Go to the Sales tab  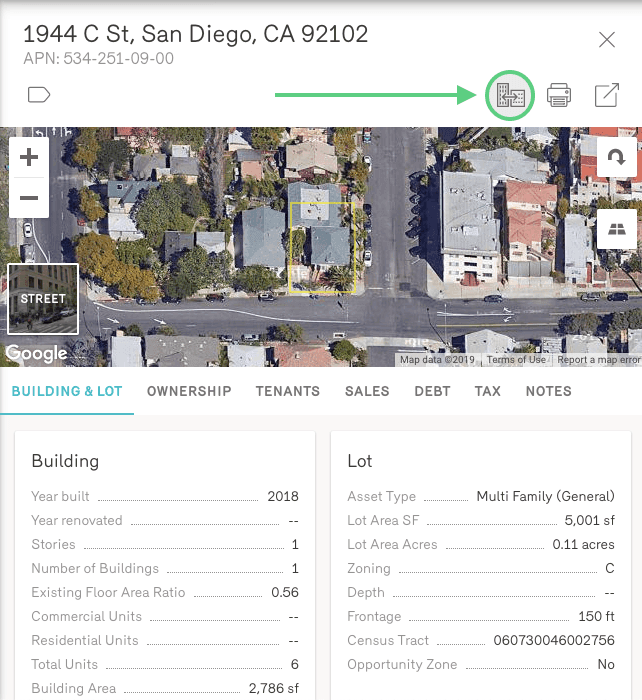[x=367, y=391]
